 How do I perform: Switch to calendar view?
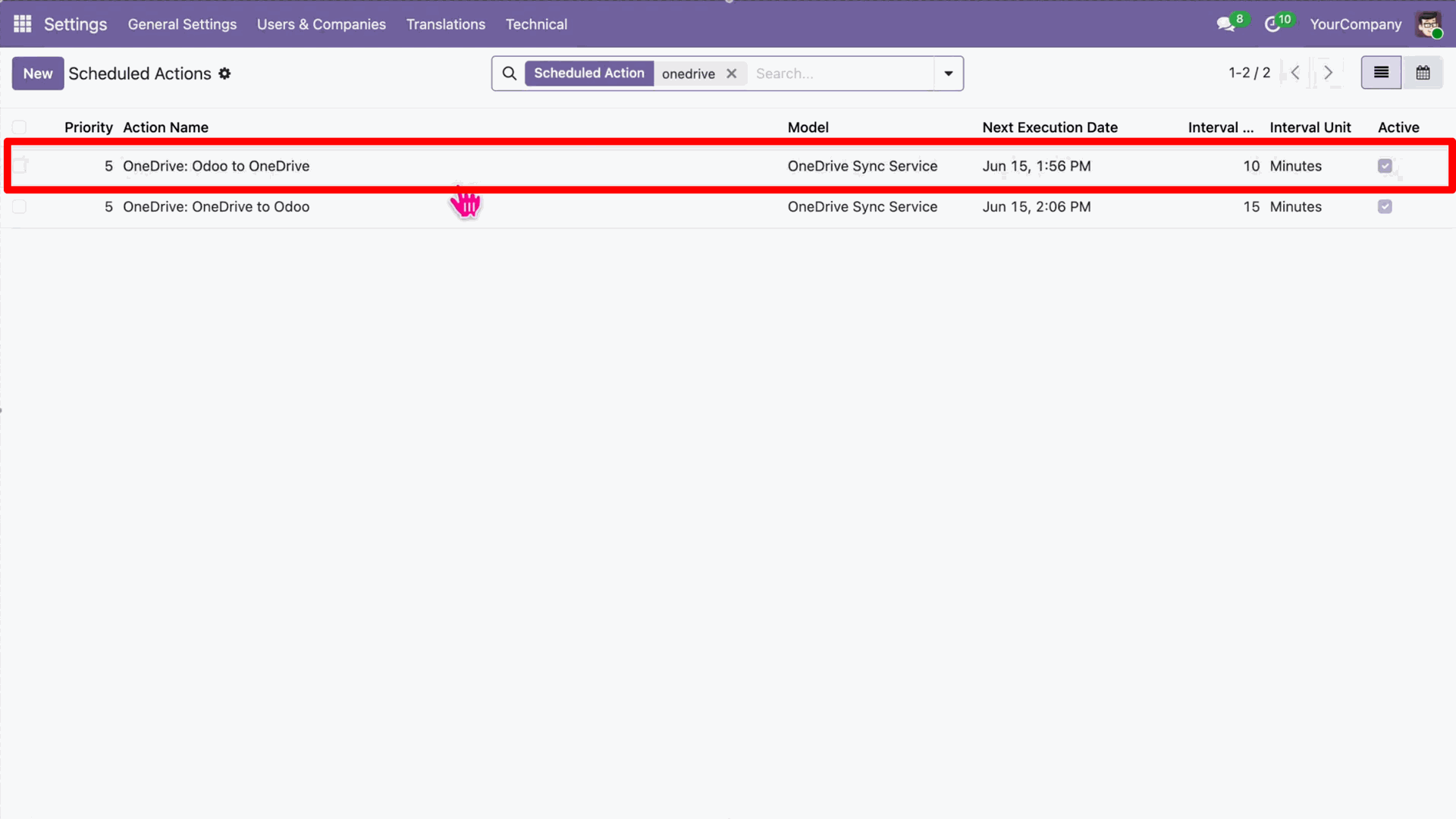(1423, 73)
